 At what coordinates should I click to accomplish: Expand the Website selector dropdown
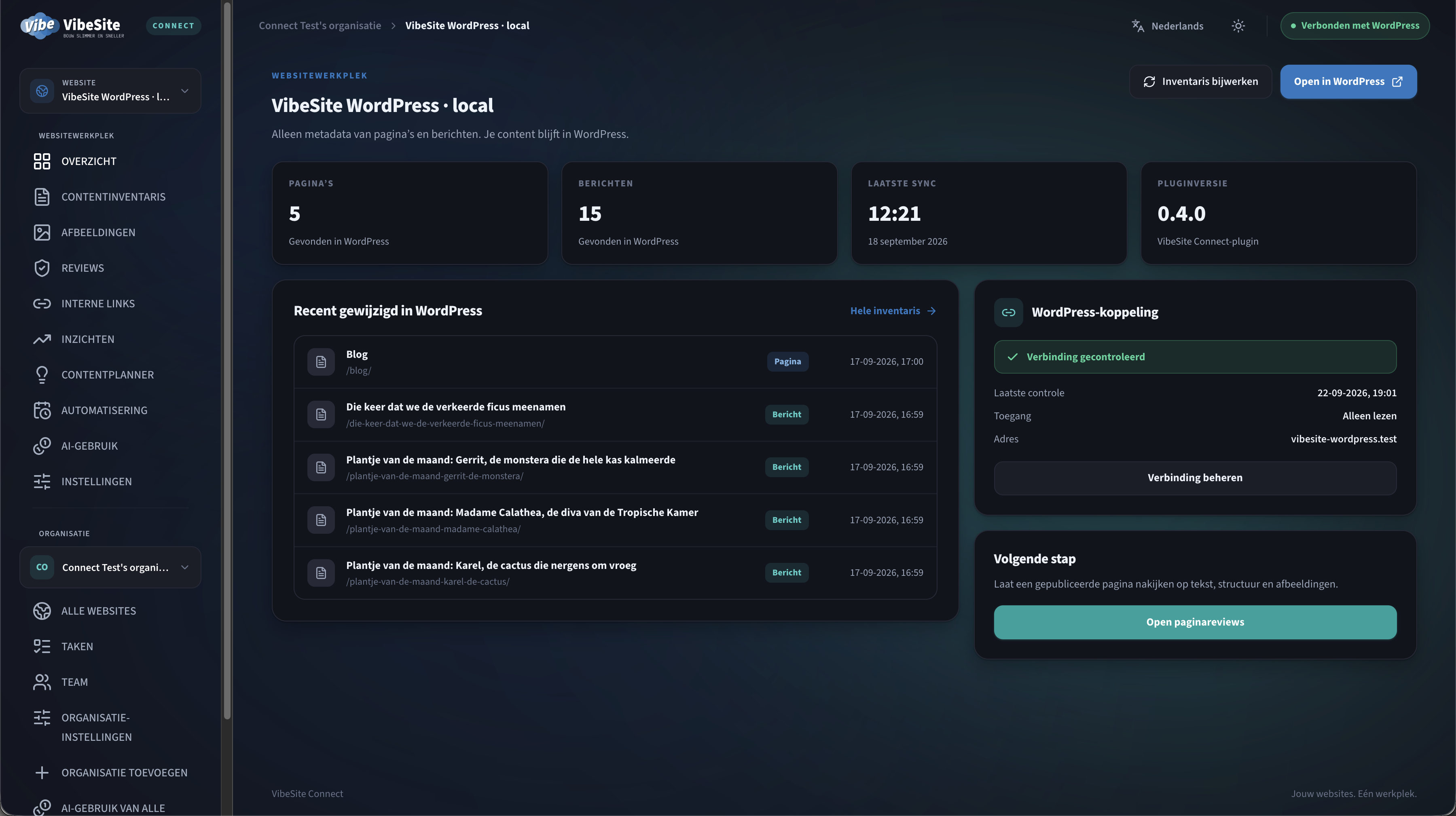coord(110,91)
